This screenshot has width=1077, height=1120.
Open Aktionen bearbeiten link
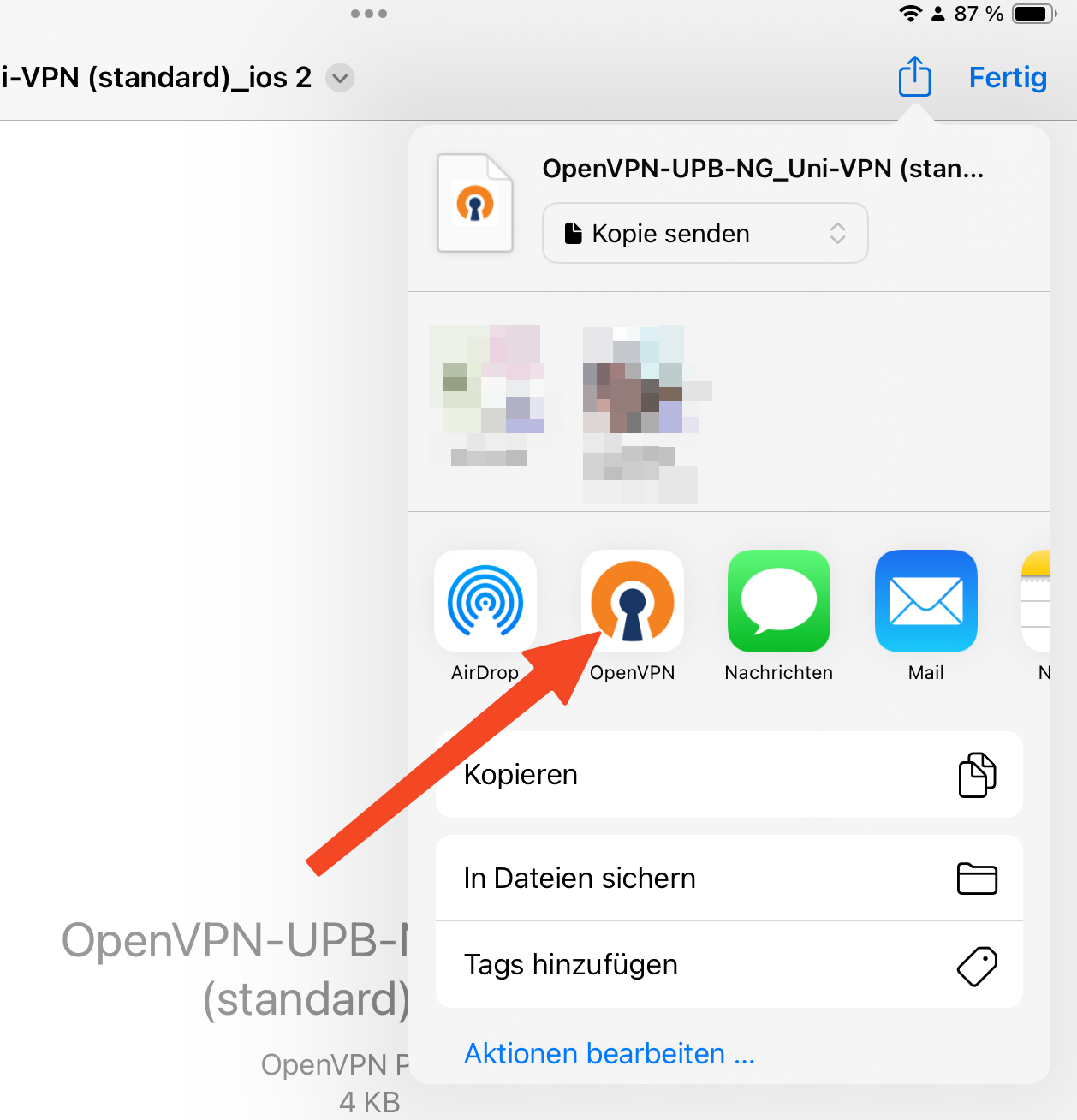[x=610, y=1053]
